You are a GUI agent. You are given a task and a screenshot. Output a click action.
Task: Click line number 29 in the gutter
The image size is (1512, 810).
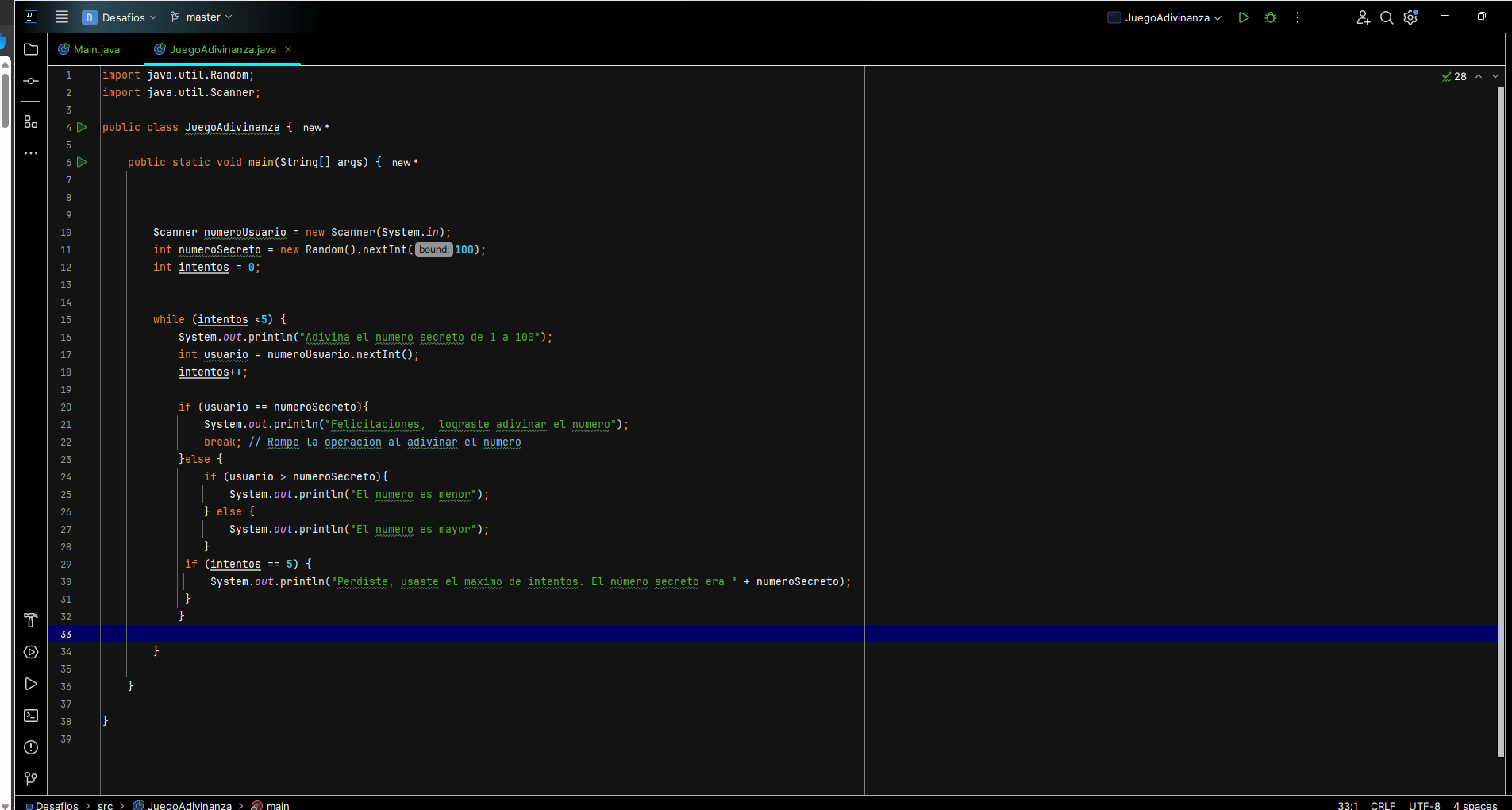tap(66, 564)
